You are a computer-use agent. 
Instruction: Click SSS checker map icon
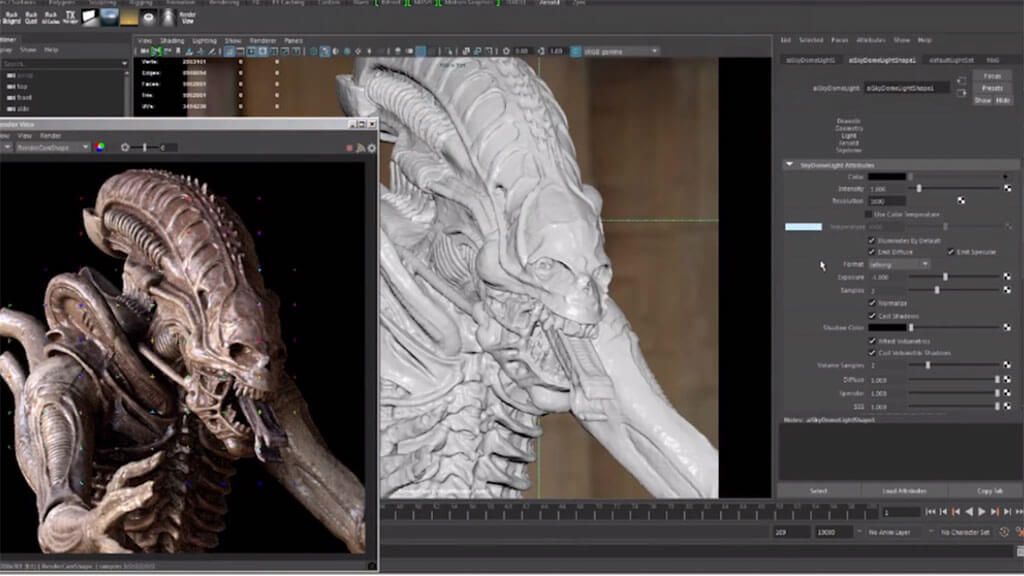click(1007, 406)
